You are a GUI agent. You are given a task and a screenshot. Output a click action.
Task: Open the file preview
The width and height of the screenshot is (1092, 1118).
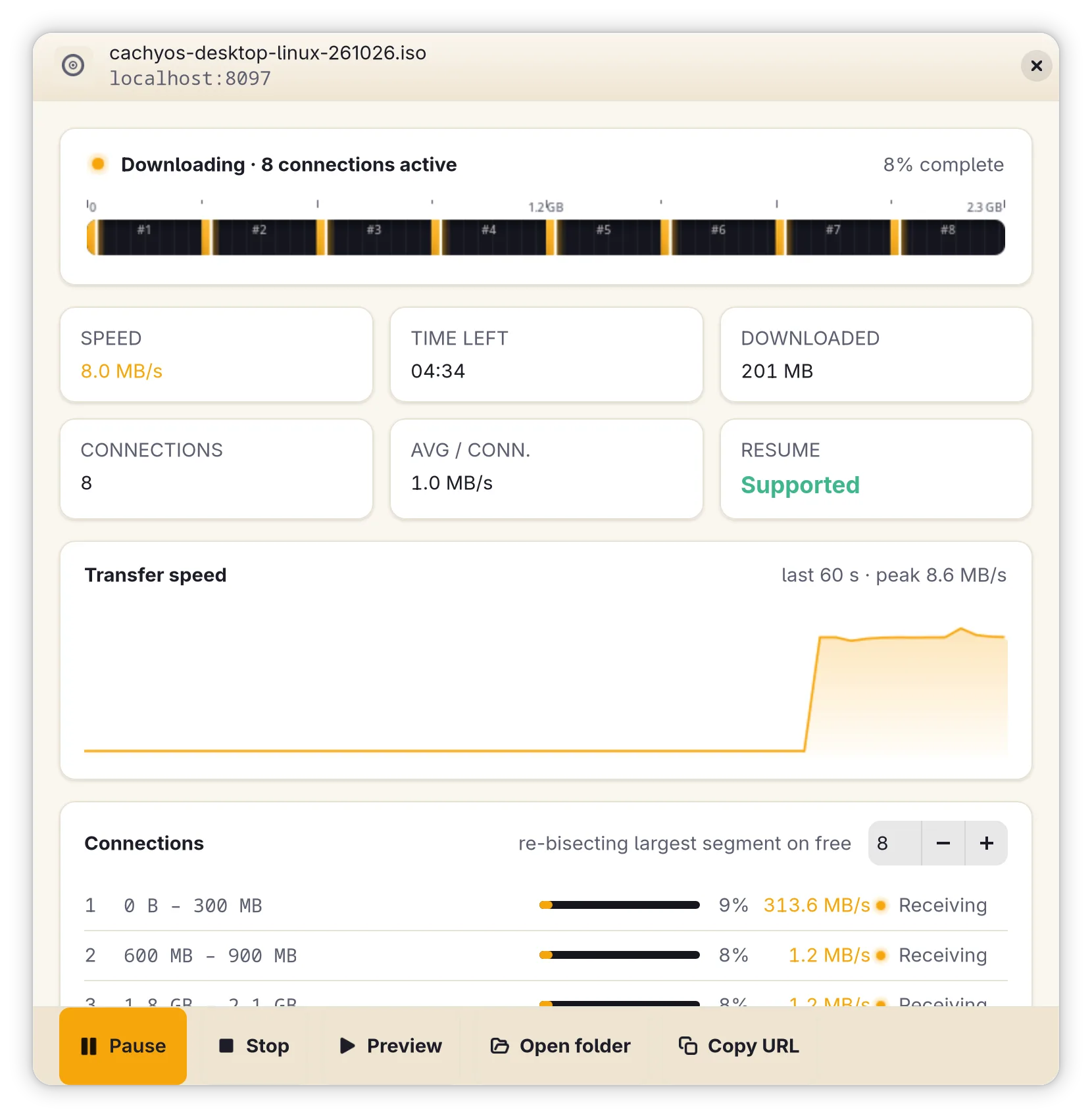point(391,1046)
